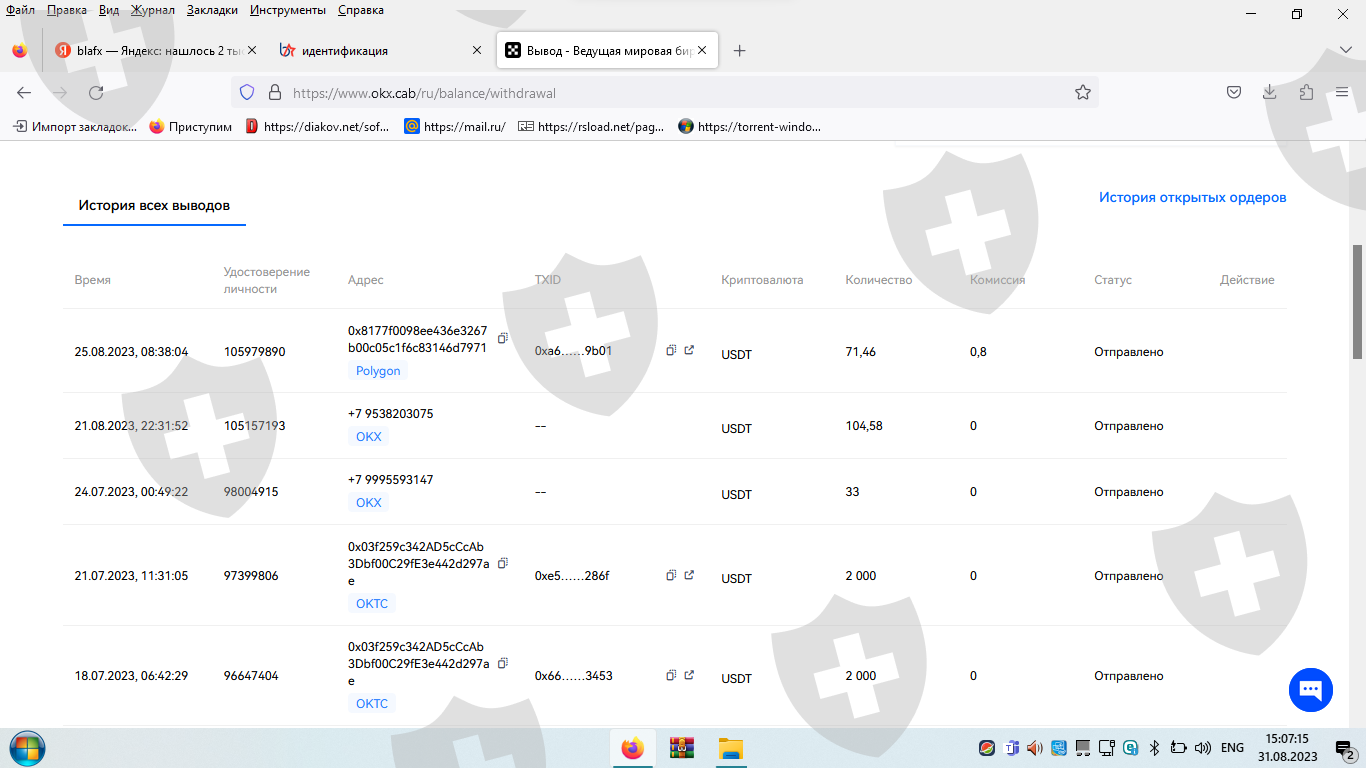The image size is (1366, 768).
Task: Click the page vertical scrollbar
Action: (x=1357, y=300)
